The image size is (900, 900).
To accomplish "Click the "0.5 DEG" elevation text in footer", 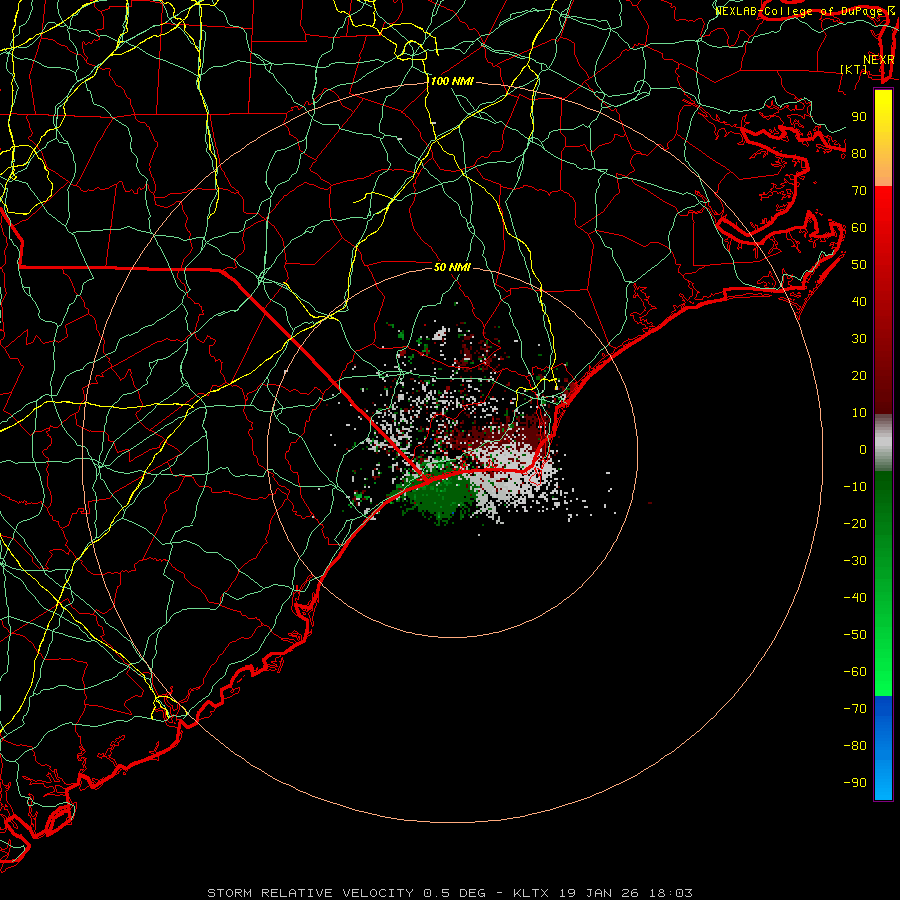I will 454,893.
